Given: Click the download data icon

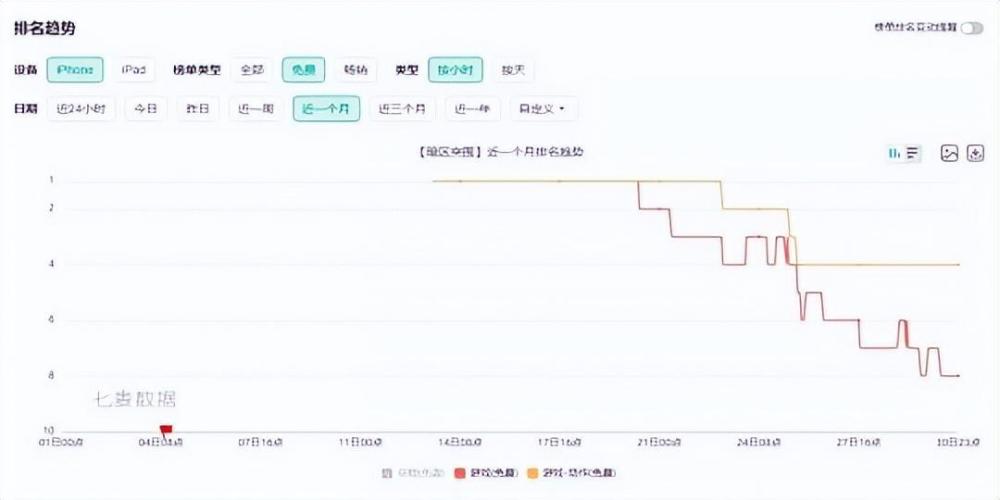Looking at the screenshot, I should [x=976, y=153].
